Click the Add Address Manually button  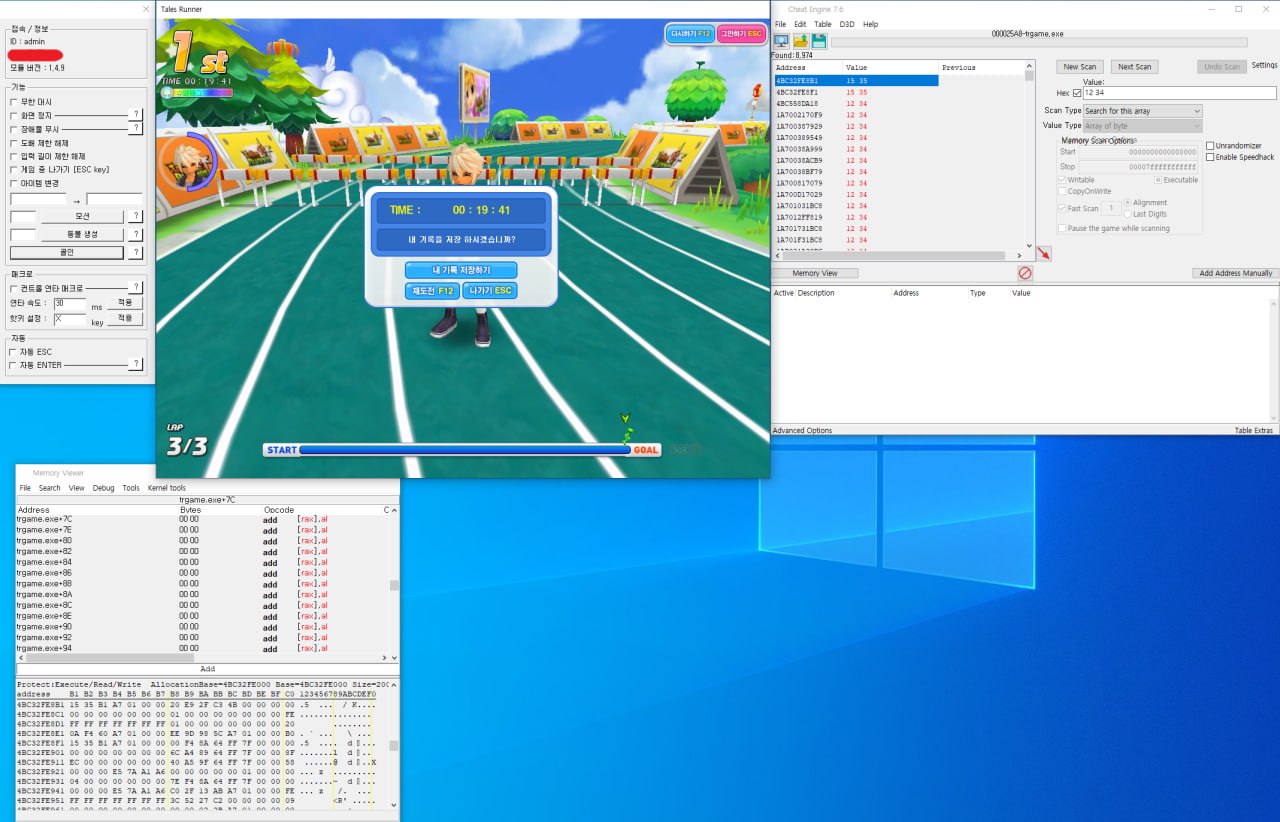tap(1235, 273)
